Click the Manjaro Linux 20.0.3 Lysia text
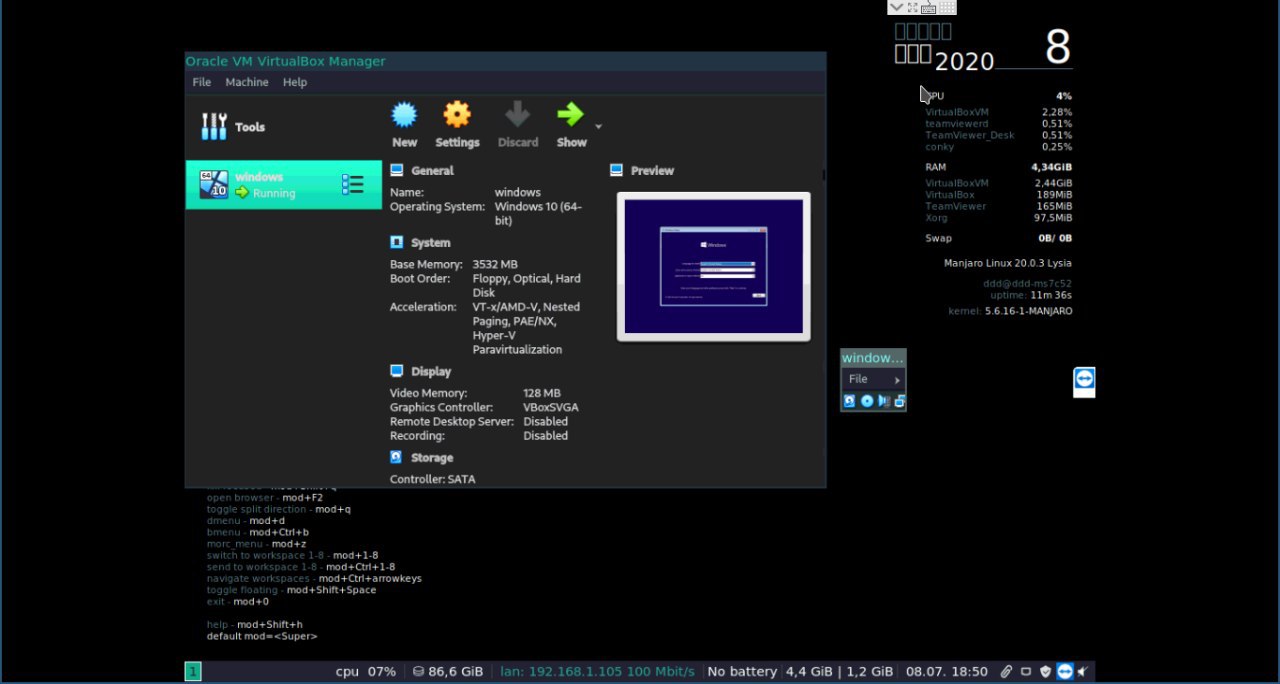The width and height of the screenshot is (1280, 684). [x=1008, y=263]
